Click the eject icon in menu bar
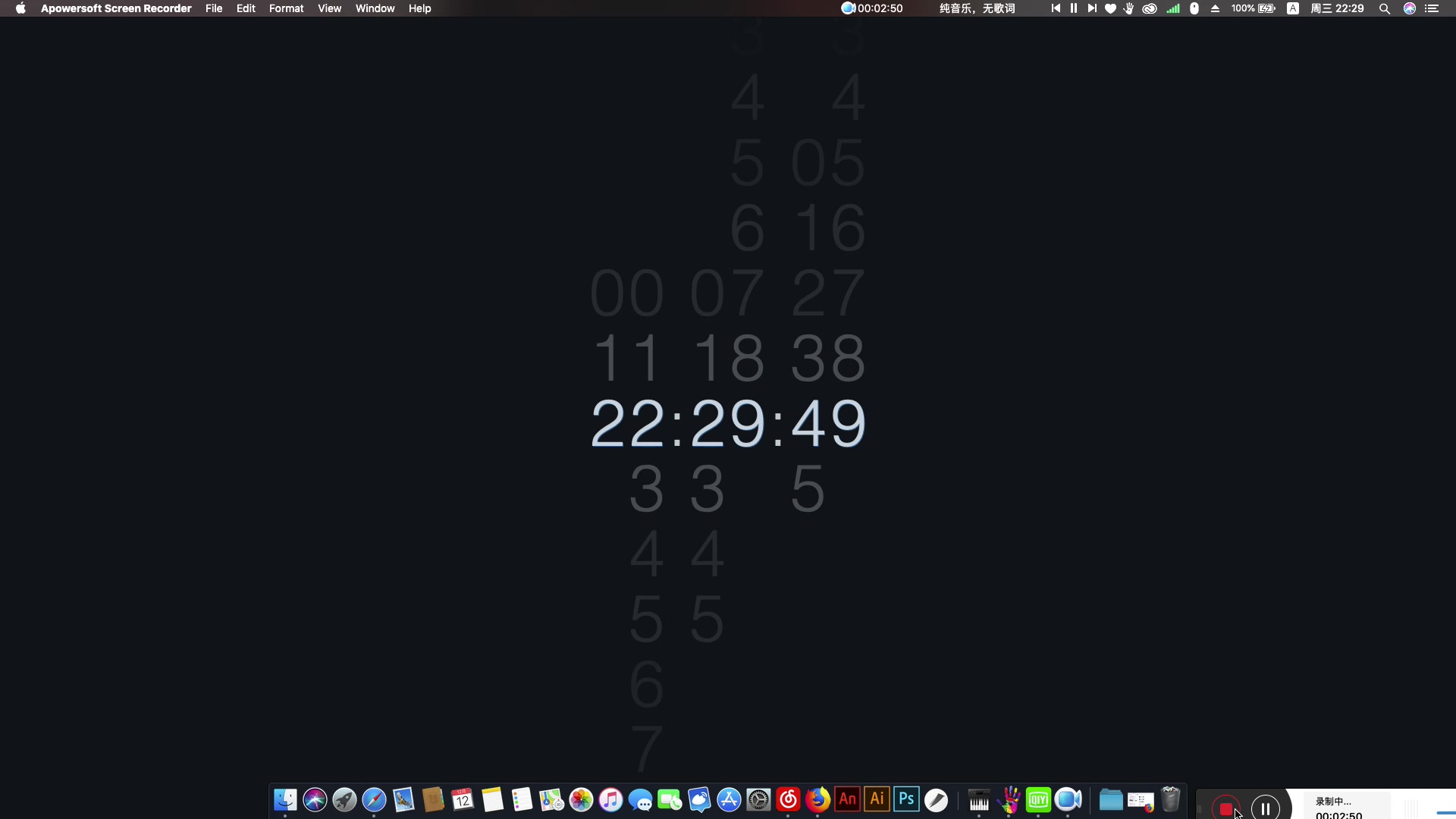1456x819 pixels. point(1215,8)
